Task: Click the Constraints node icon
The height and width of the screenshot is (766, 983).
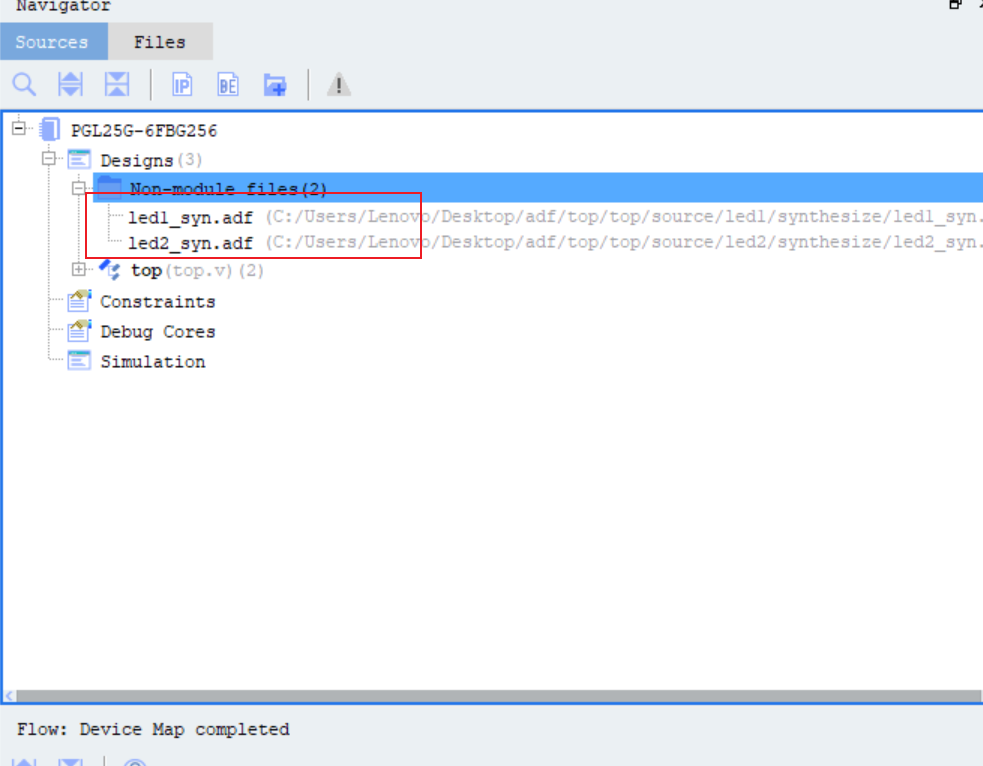Action: (x=80, y=301)
